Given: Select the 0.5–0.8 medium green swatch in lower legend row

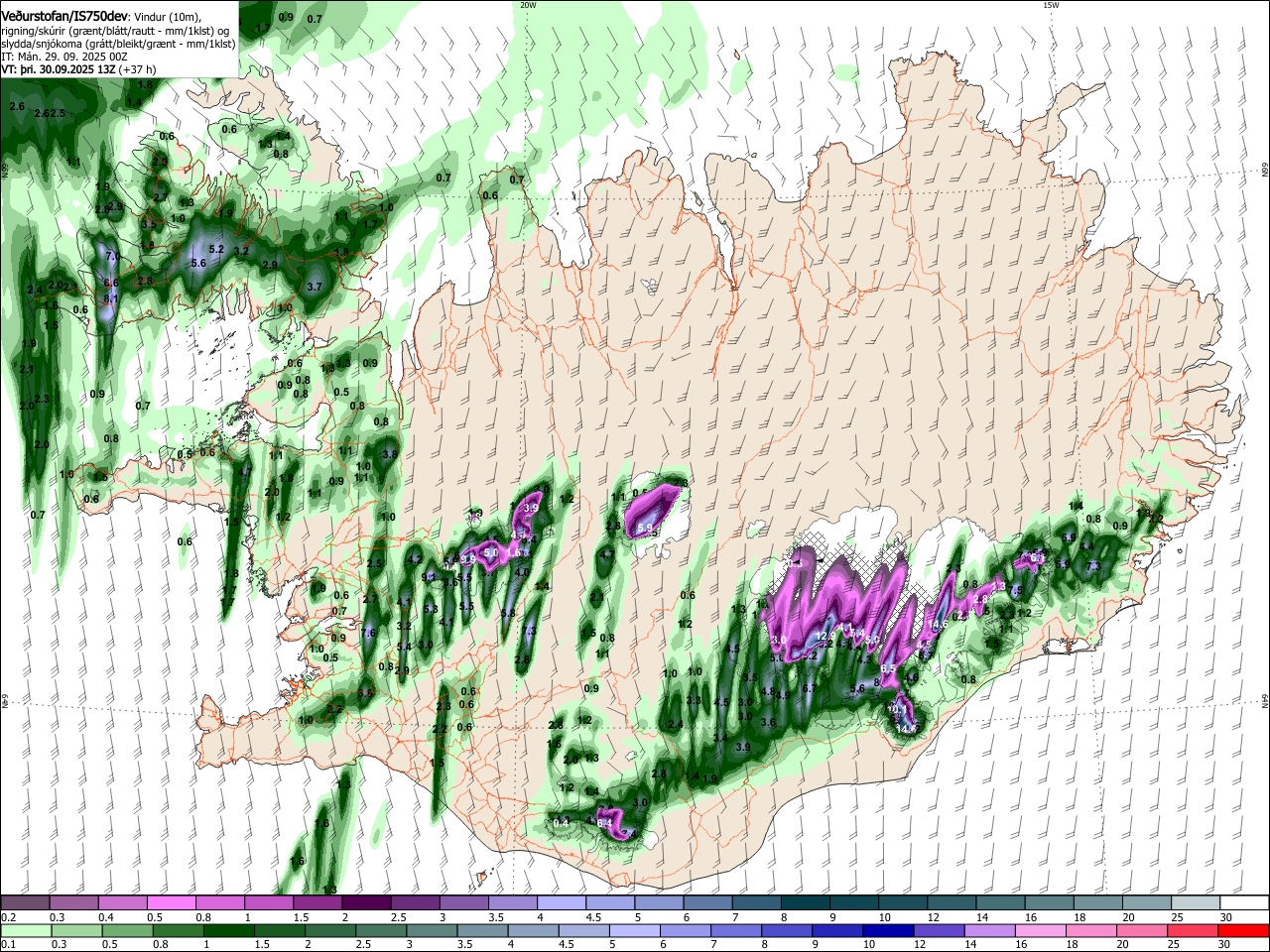Looking at the screenshot, I should point(127,930).
